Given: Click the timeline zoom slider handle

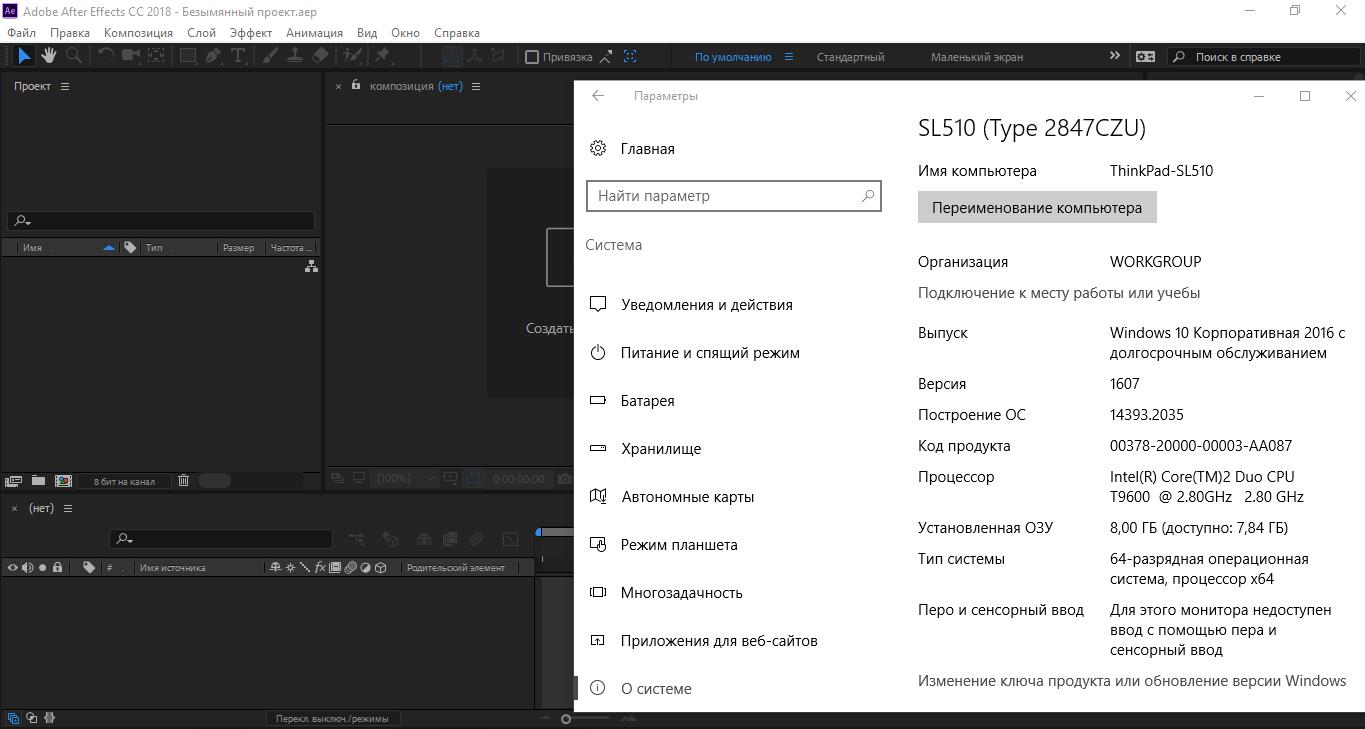Looking at the screenshot, I should coord(566,719).
